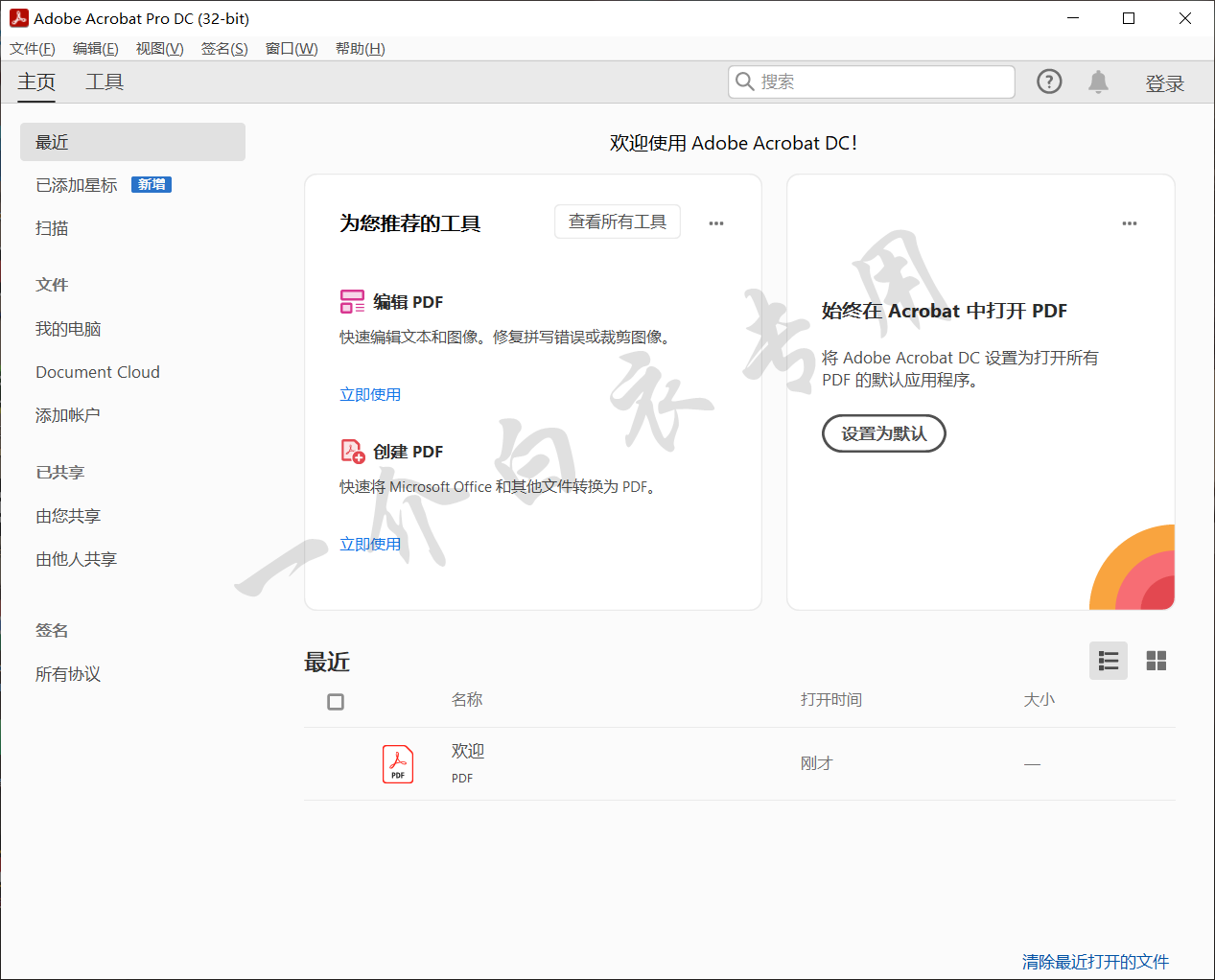Click the 编辑 PDF tool icon
The image size is (1215, 980).
(x=352, y=302)
